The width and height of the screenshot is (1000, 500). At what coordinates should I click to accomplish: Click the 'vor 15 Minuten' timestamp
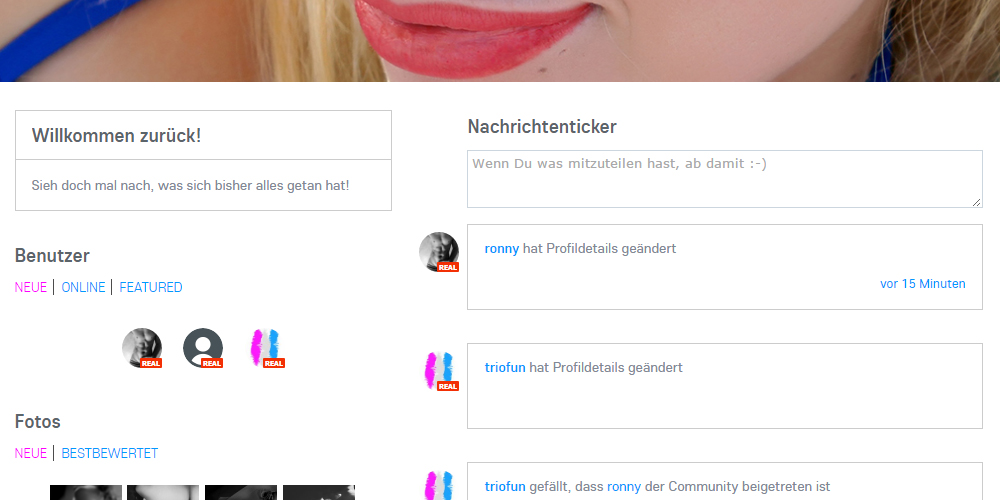[922, 284]
